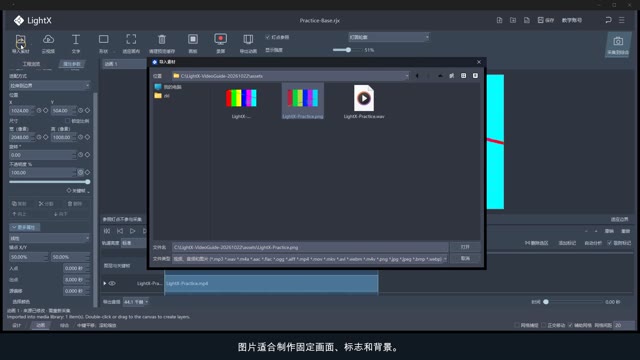Switch import dialog to icon grid view

[x=464, y=76]
